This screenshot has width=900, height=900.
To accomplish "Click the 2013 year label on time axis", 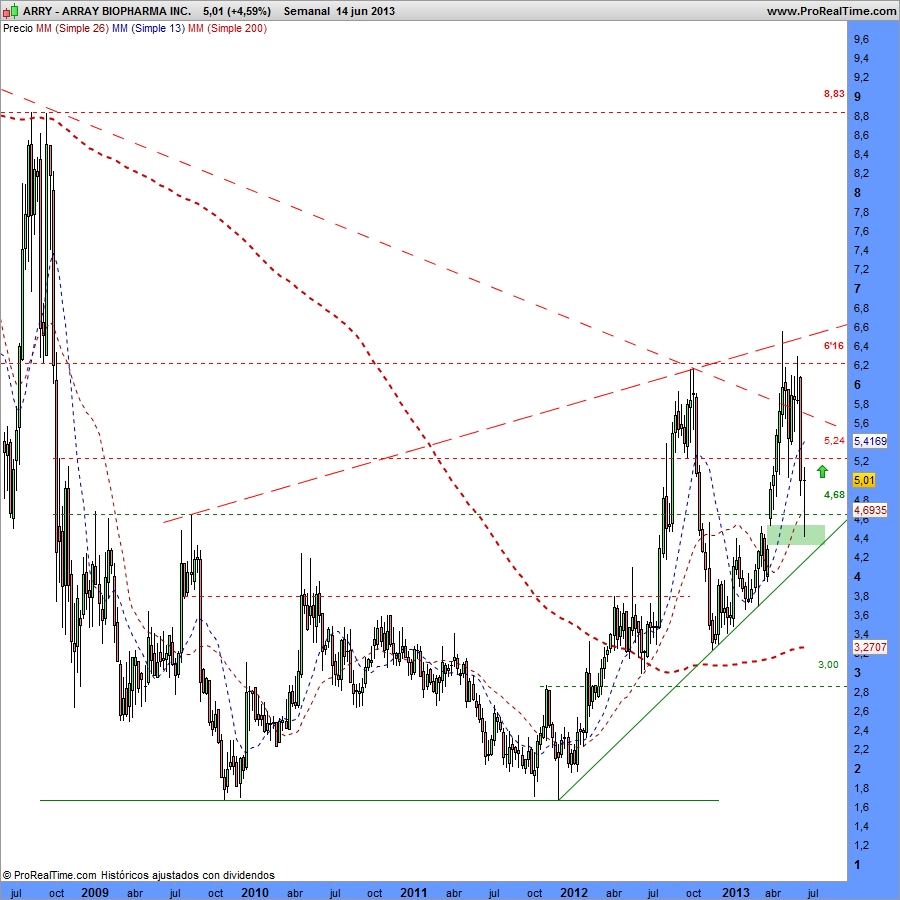I will click(x=735, y=891).
